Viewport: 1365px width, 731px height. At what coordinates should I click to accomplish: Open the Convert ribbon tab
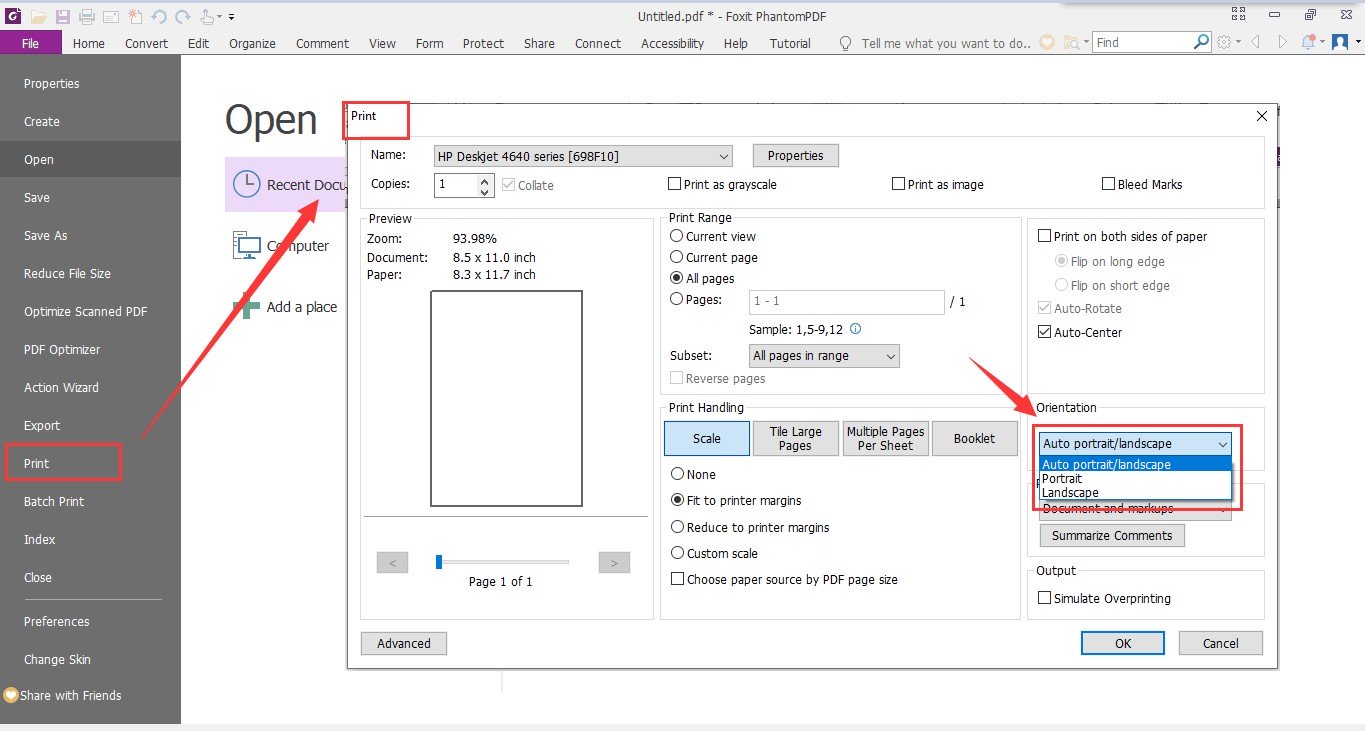[x=146, y=43]
